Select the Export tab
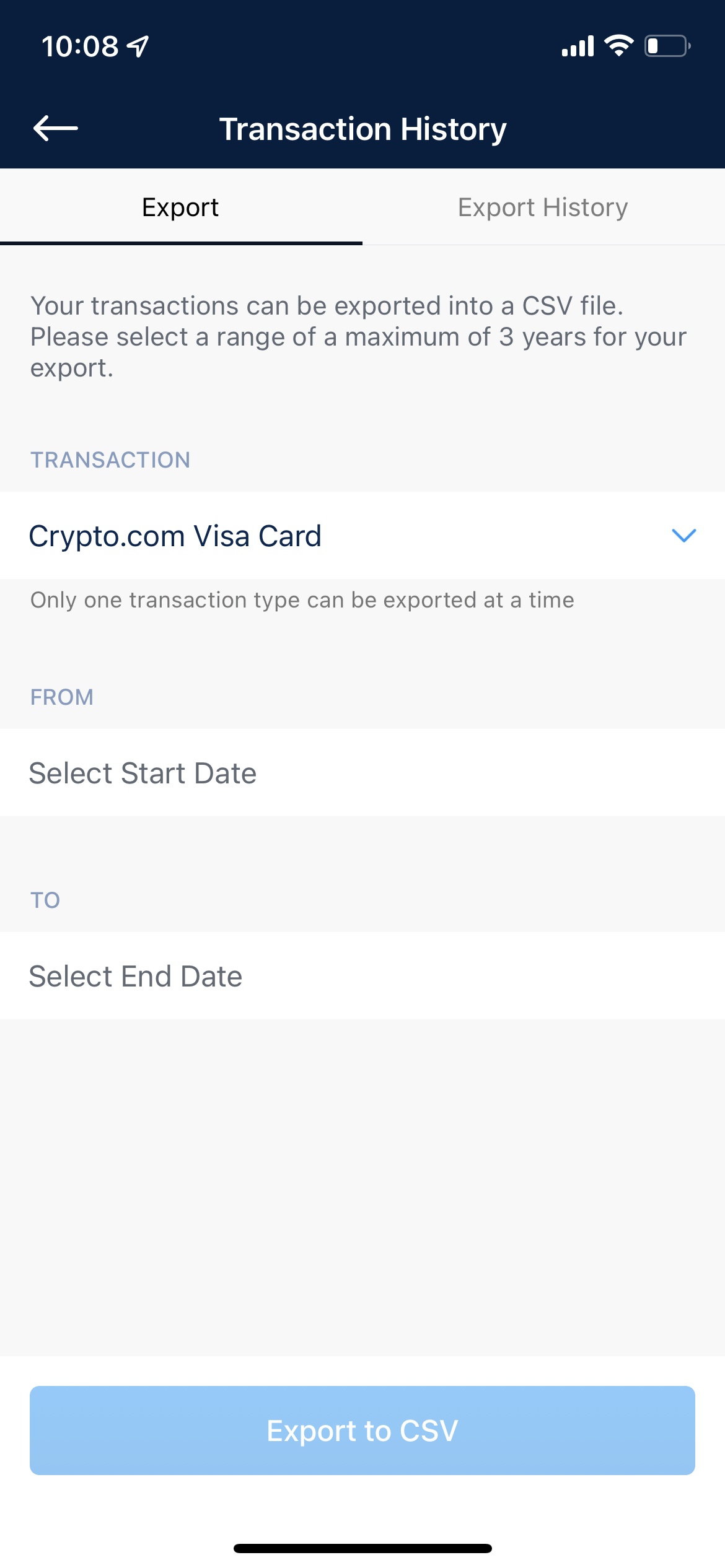 pyautogui.click(x=180, y=207)
